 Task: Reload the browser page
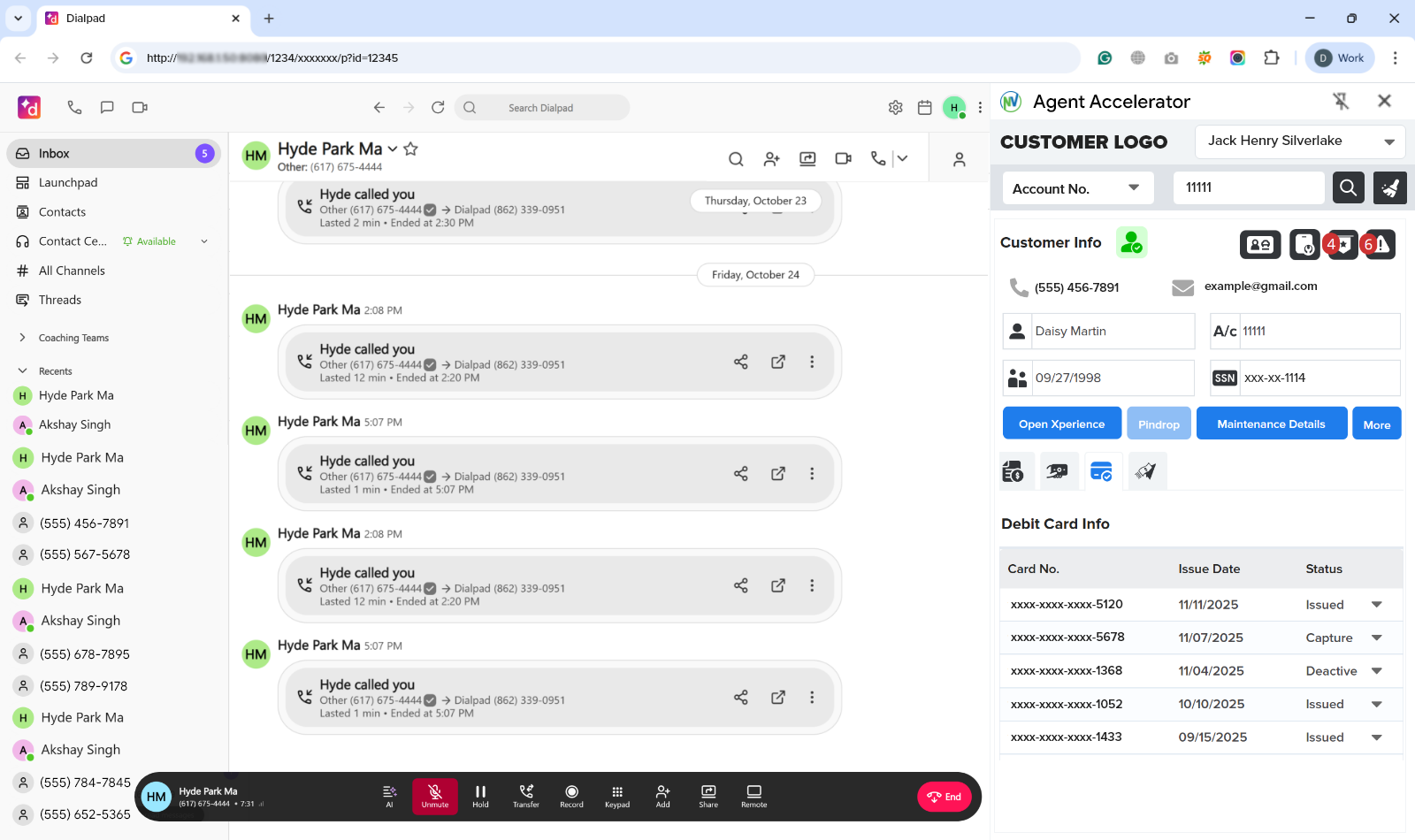click(x=87, y=57)
